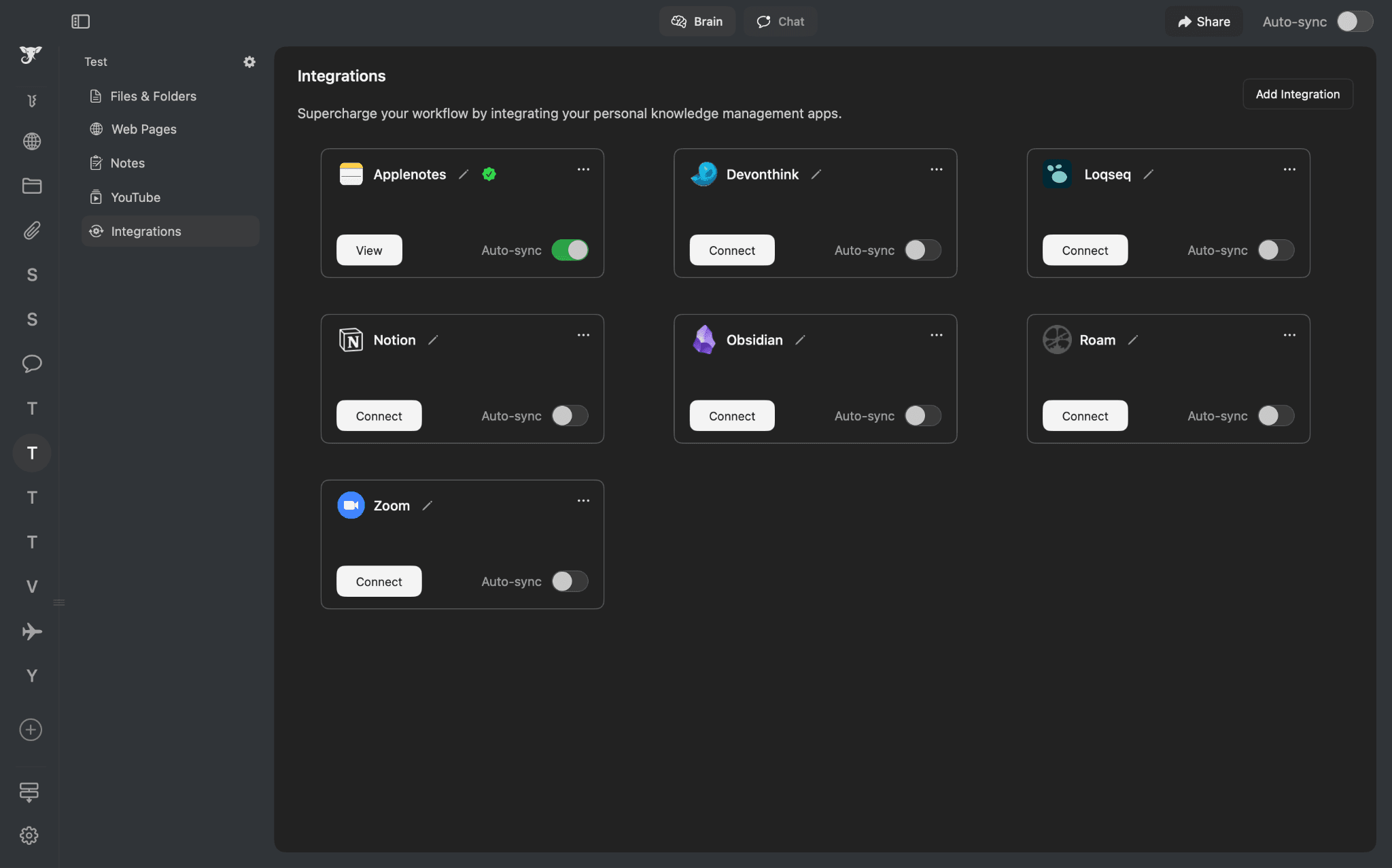
Task: Select Integrations in sidebar
Action: tap(170, 232)
